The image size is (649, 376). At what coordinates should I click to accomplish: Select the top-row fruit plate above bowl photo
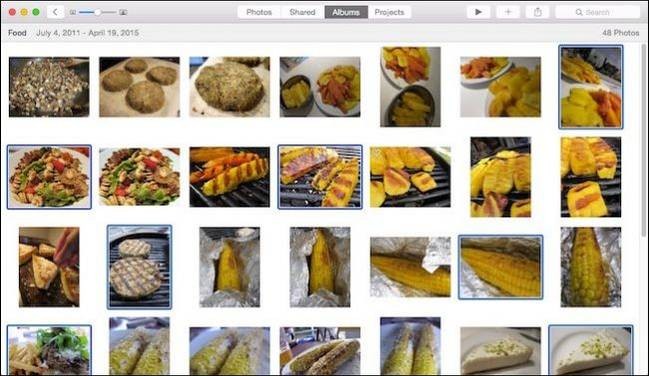click(x=410, y=87)
